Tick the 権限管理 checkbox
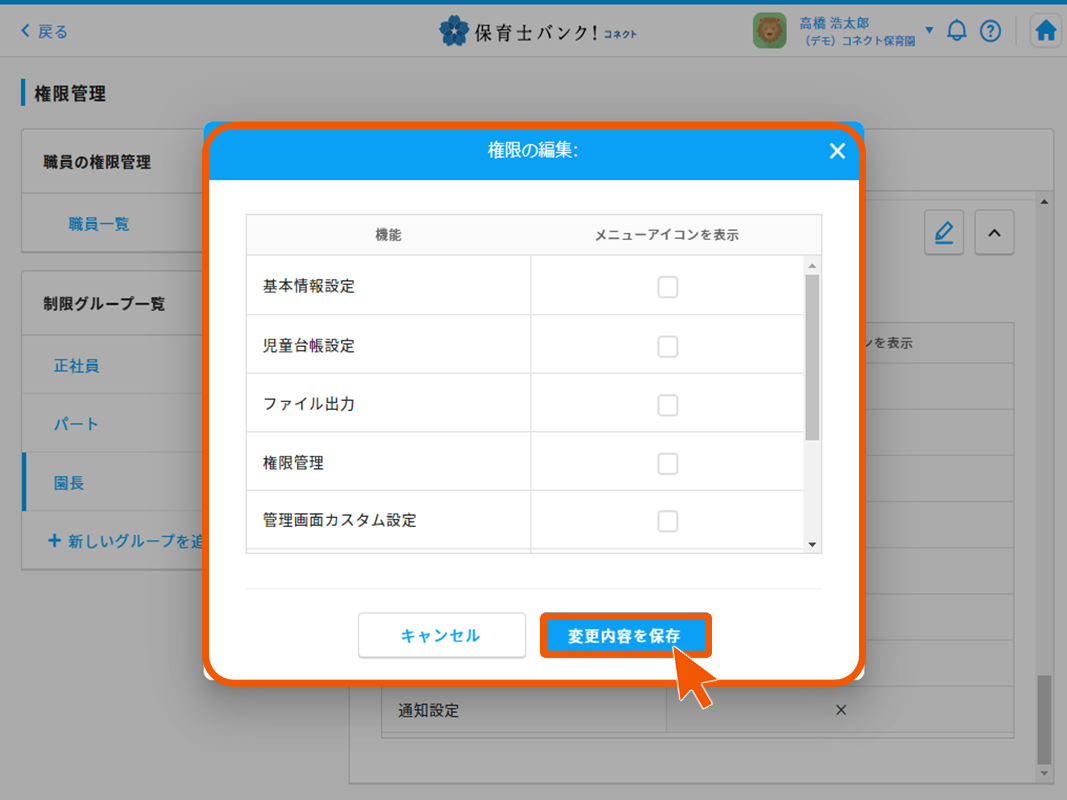Screen dimensions: 1067x800 pyautogui.click(x=667, y=463)
